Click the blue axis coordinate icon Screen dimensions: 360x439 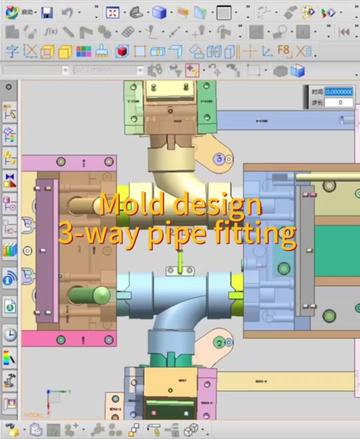[x=267, y=51]
